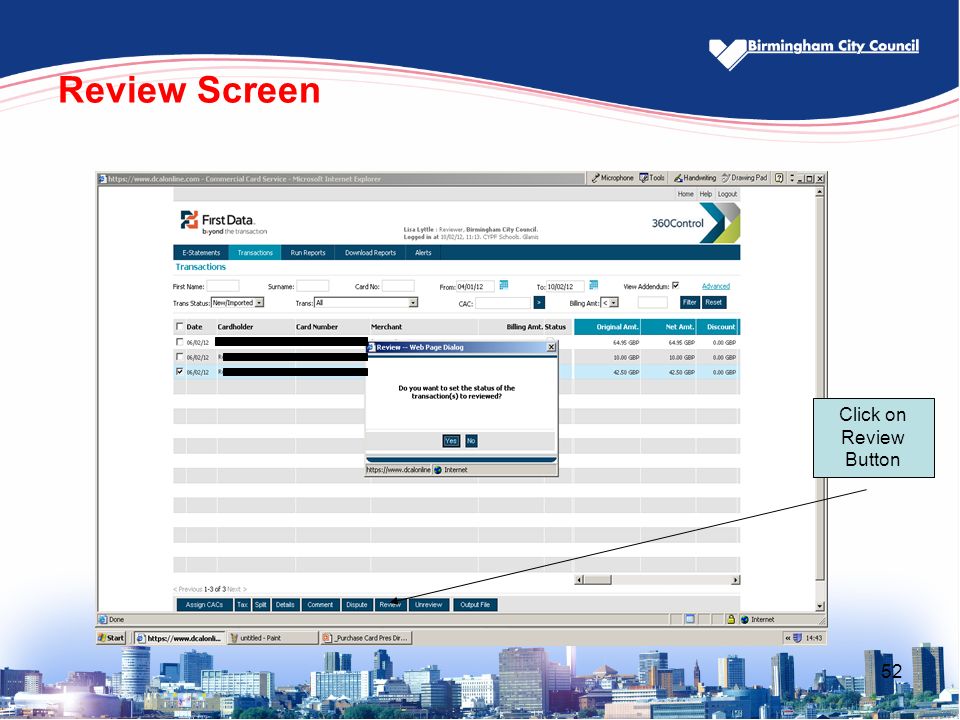Click the Billing Amt value field
Viewport: 960px width, 720px height.
point(653,302)
